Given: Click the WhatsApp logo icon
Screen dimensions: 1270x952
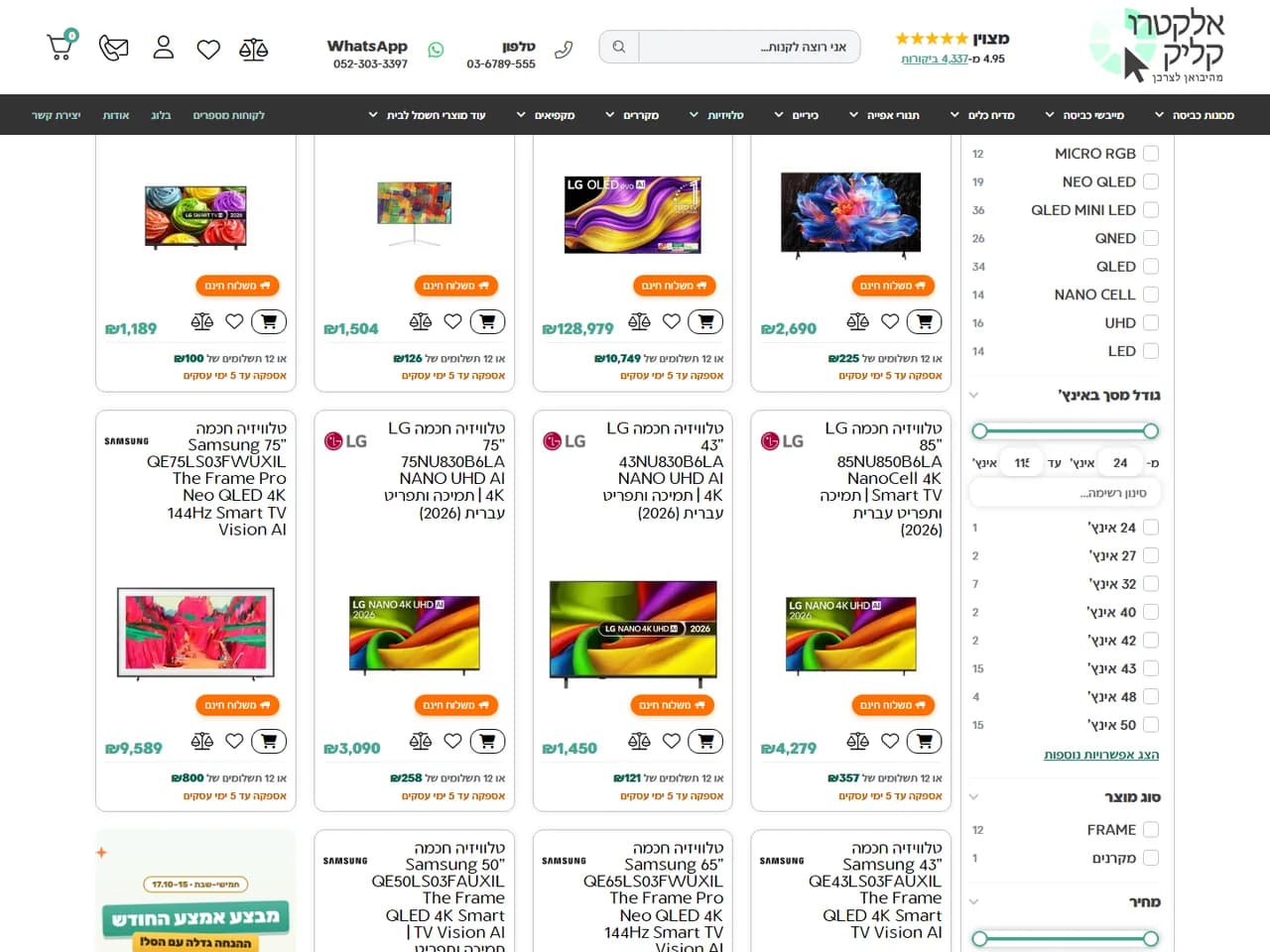Looking at the screenshot, I should point(436,50).
